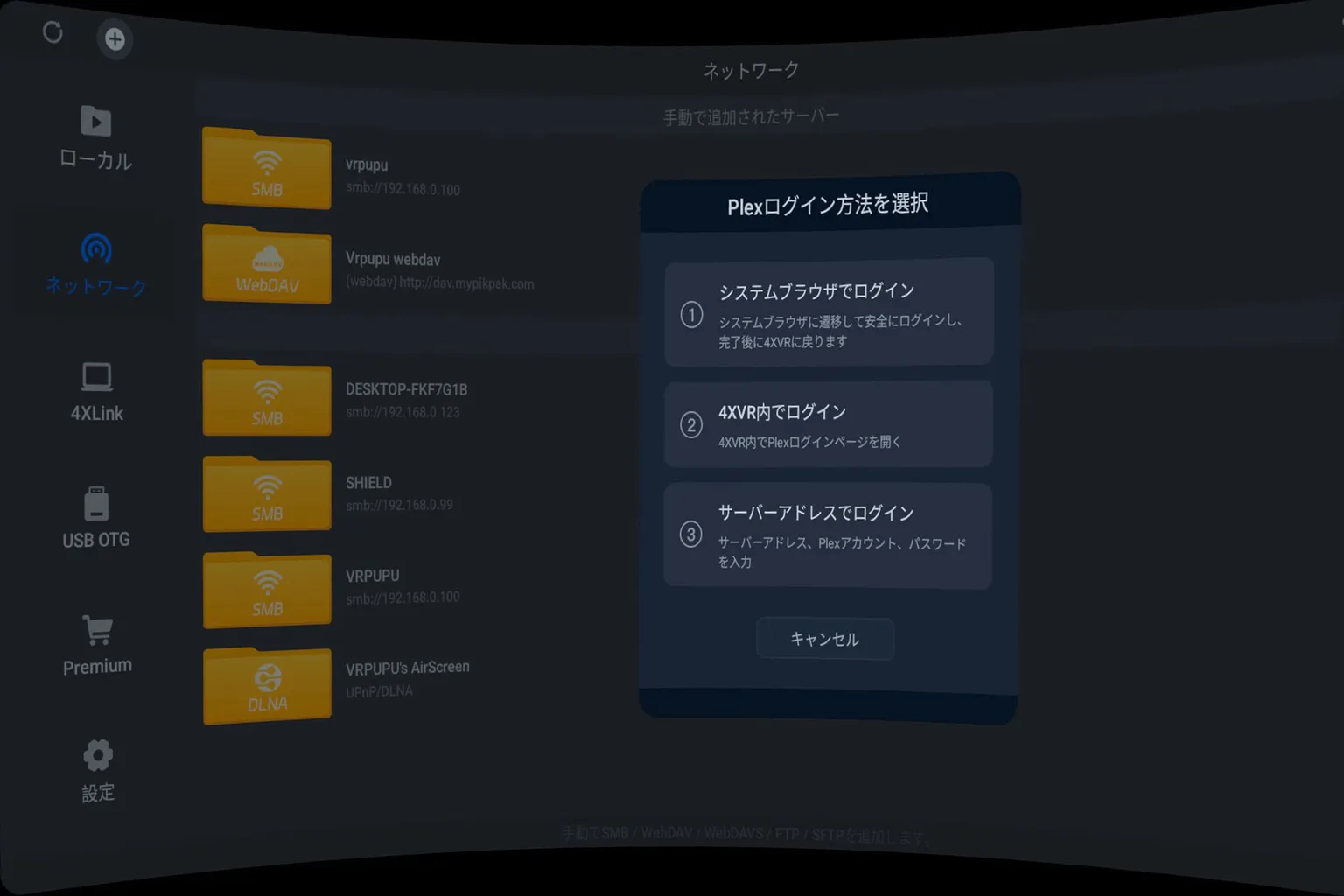Select the ネットワーク network tab
Viewport: 1344px width, 896px height.
[x=96, y=263]
